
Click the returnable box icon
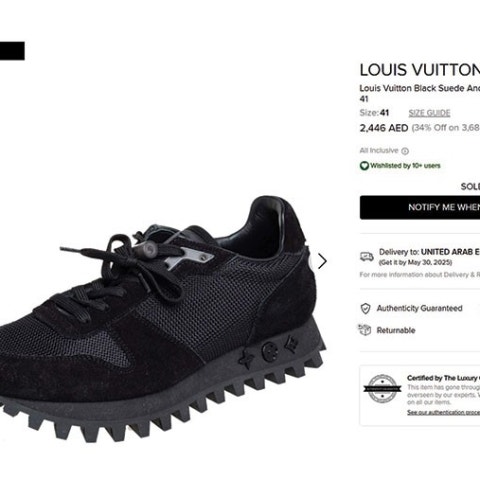[x=365, y=330]
